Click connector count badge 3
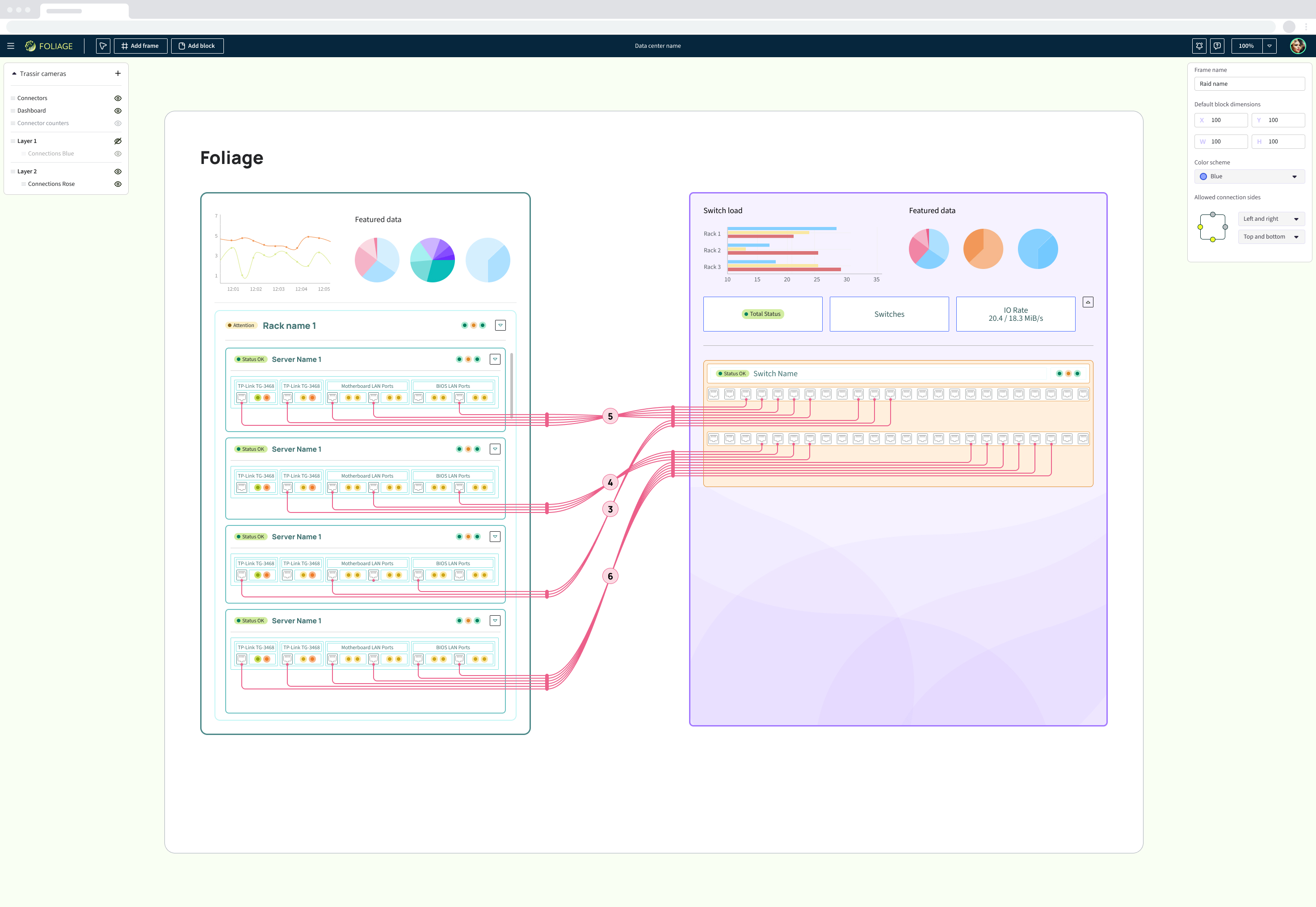 (610, 509)
